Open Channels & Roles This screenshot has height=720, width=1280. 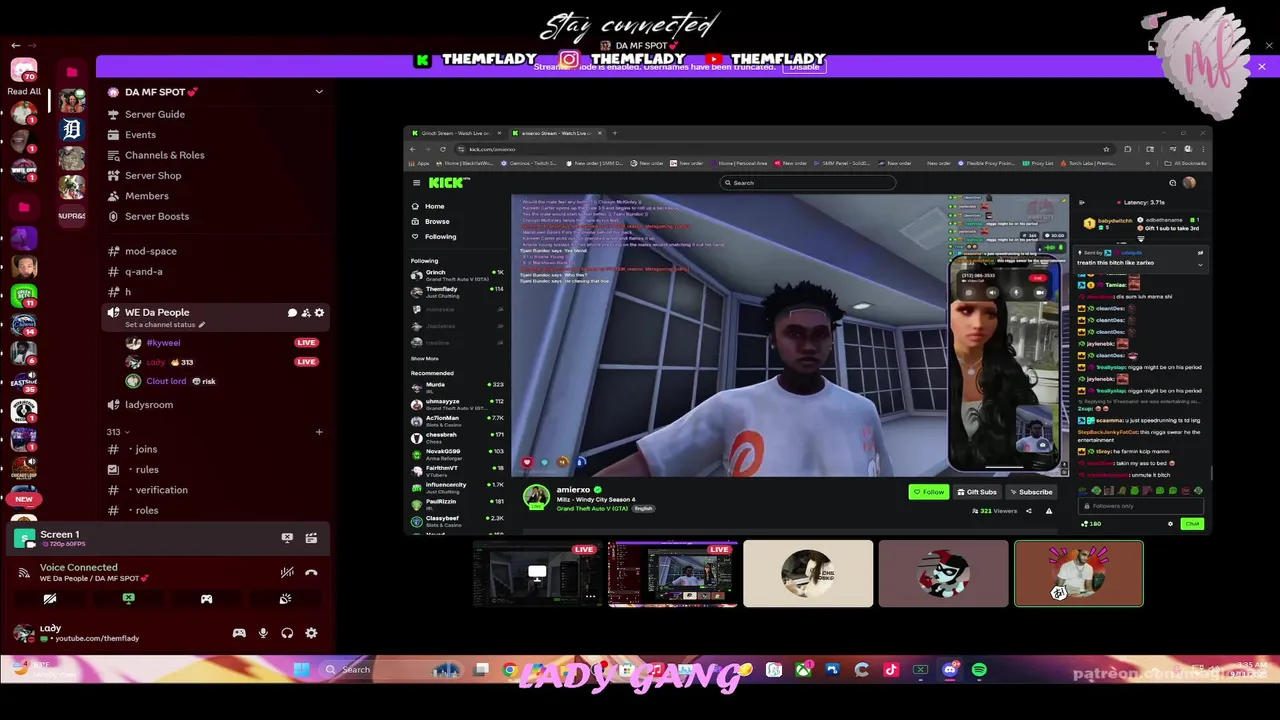pos(164,155)
